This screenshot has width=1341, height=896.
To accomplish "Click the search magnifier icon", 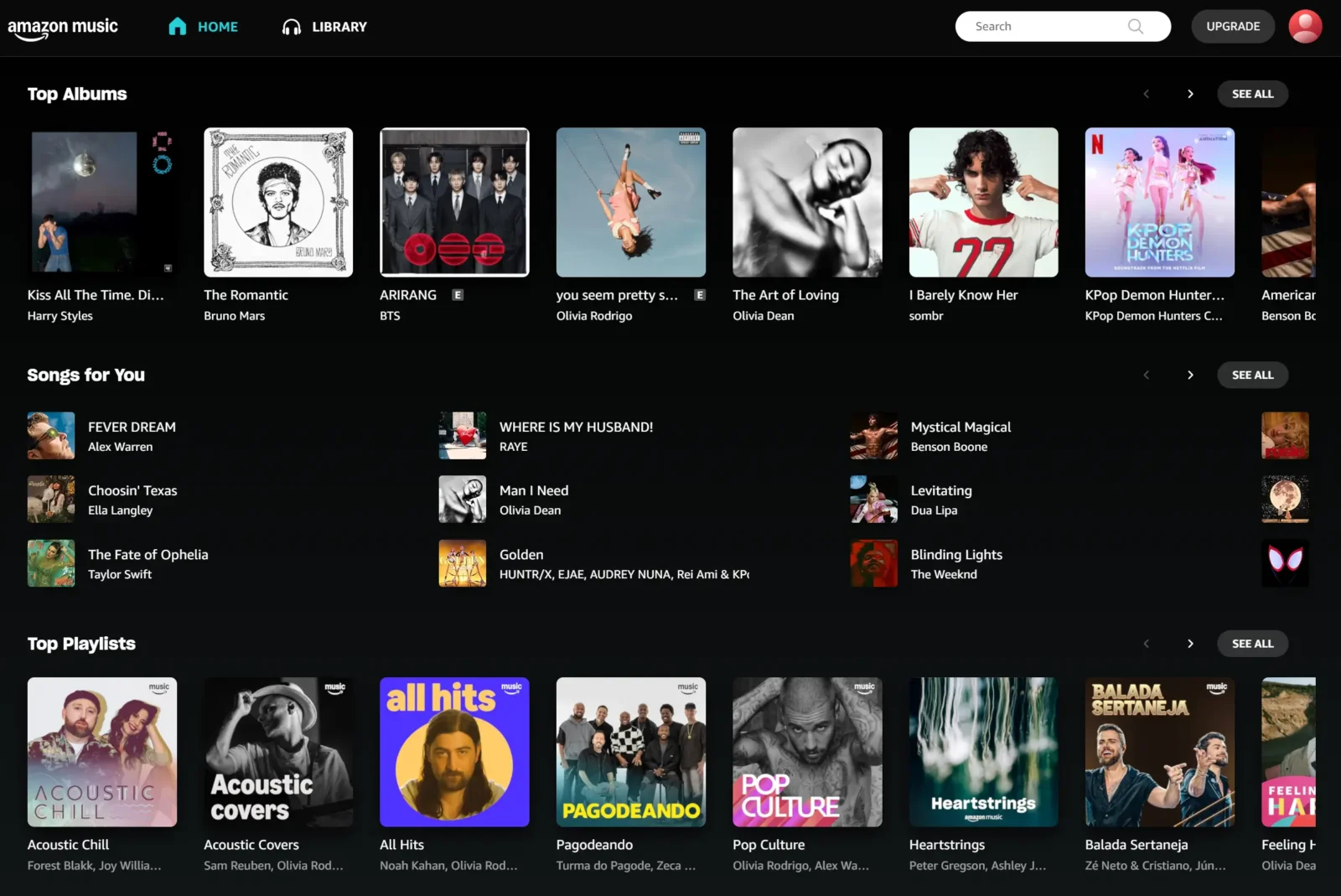I will click(1136, 27).
